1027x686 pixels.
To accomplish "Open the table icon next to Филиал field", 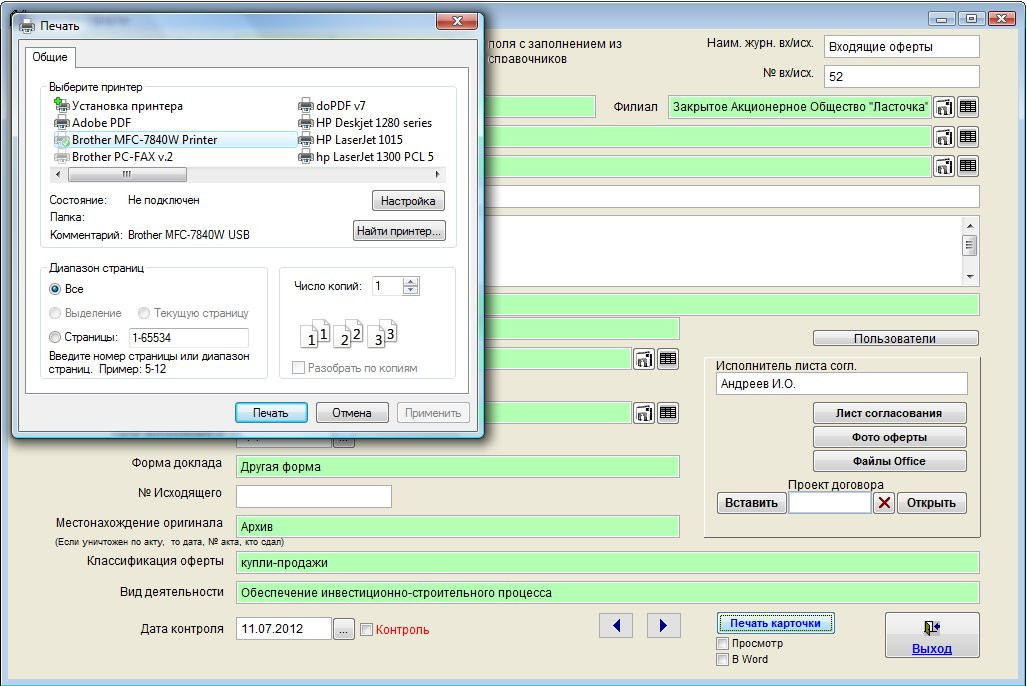I will point(968,107).
